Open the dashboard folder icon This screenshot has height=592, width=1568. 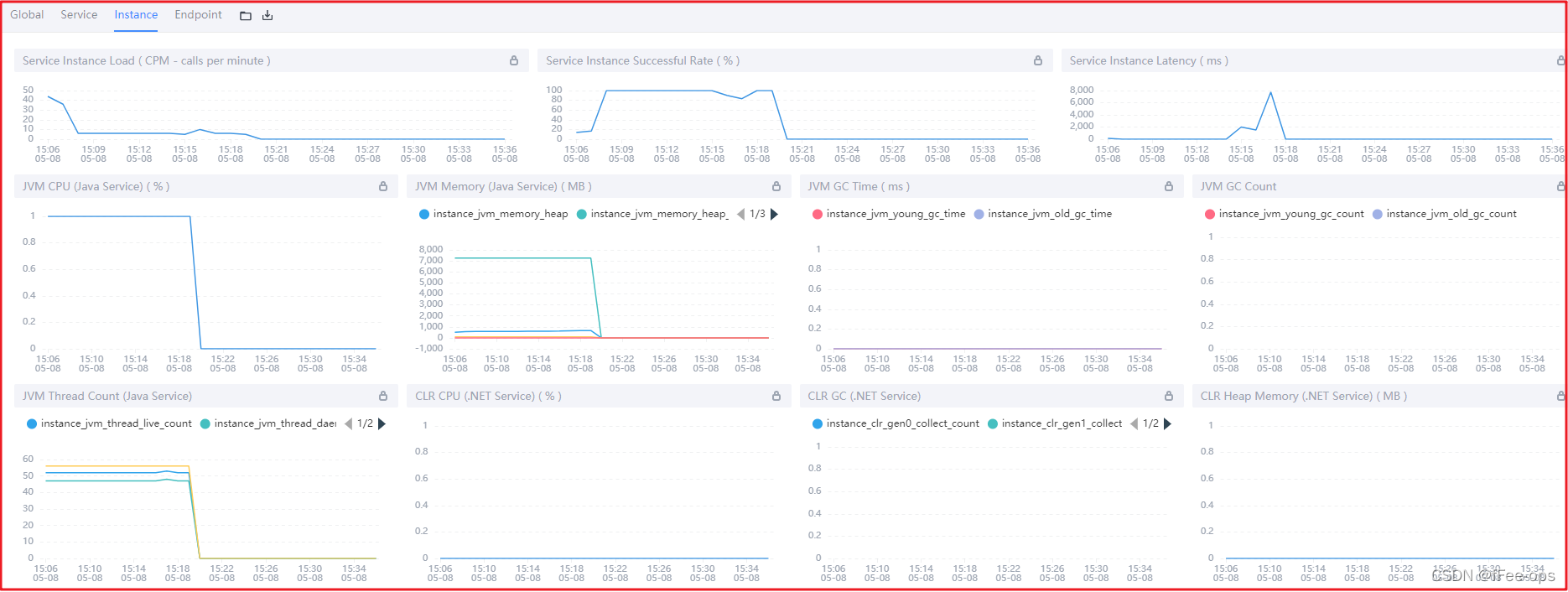246,16
